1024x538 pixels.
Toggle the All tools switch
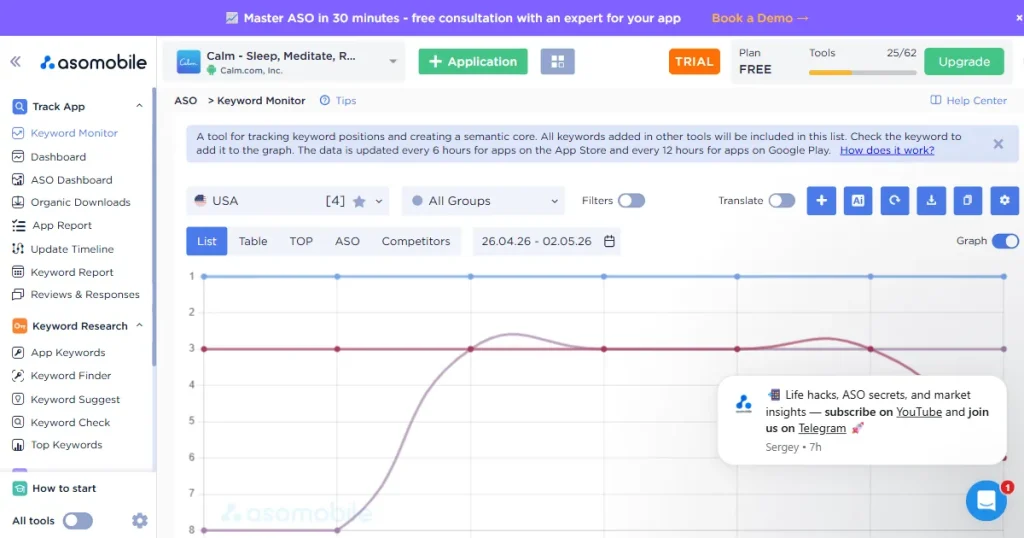click(x=78, y=520)
